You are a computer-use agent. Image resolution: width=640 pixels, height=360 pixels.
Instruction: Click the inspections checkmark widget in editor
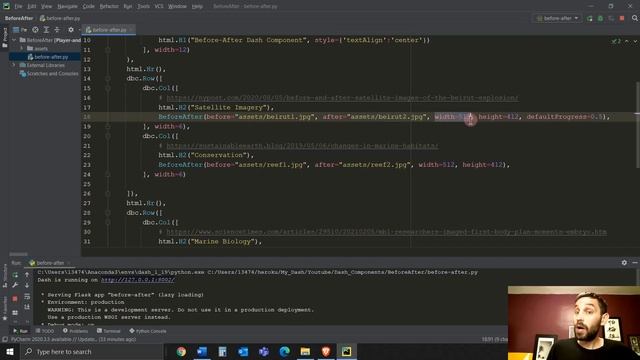[616, 41]
